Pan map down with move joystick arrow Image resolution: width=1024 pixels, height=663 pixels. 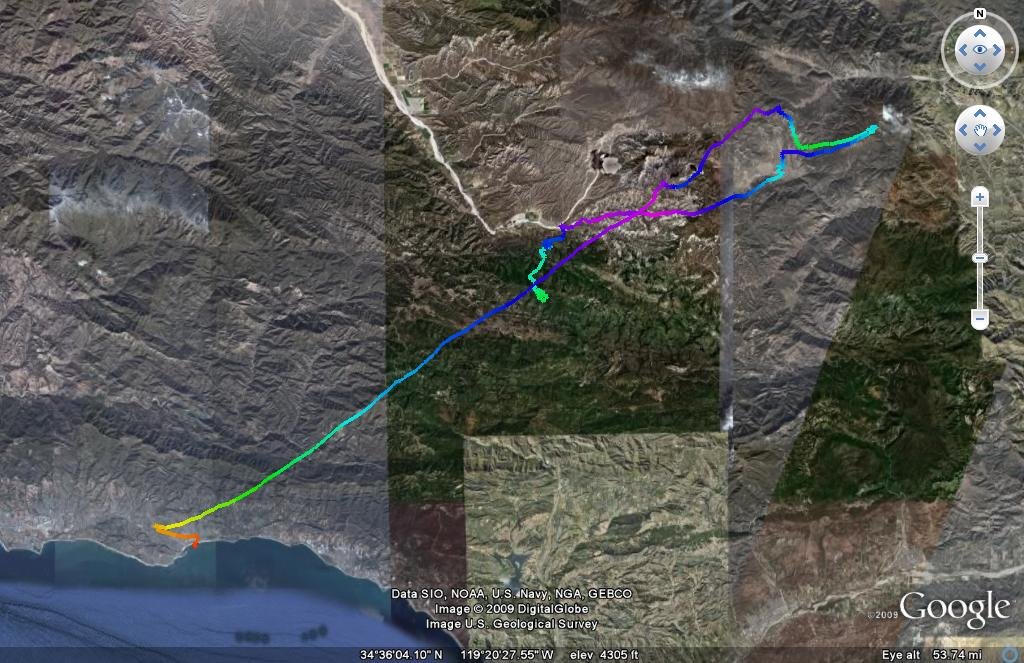980,147
